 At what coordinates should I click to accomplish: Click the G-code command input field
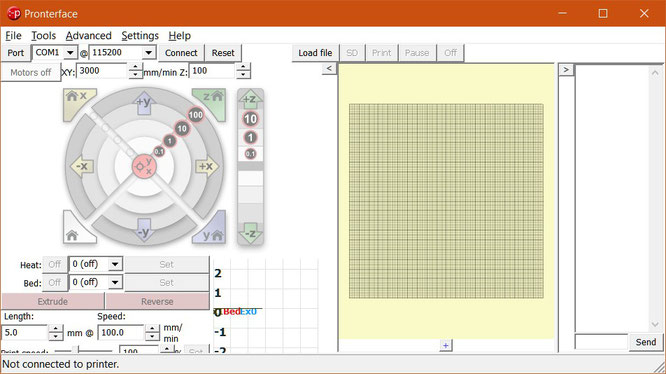pos(601,342)
